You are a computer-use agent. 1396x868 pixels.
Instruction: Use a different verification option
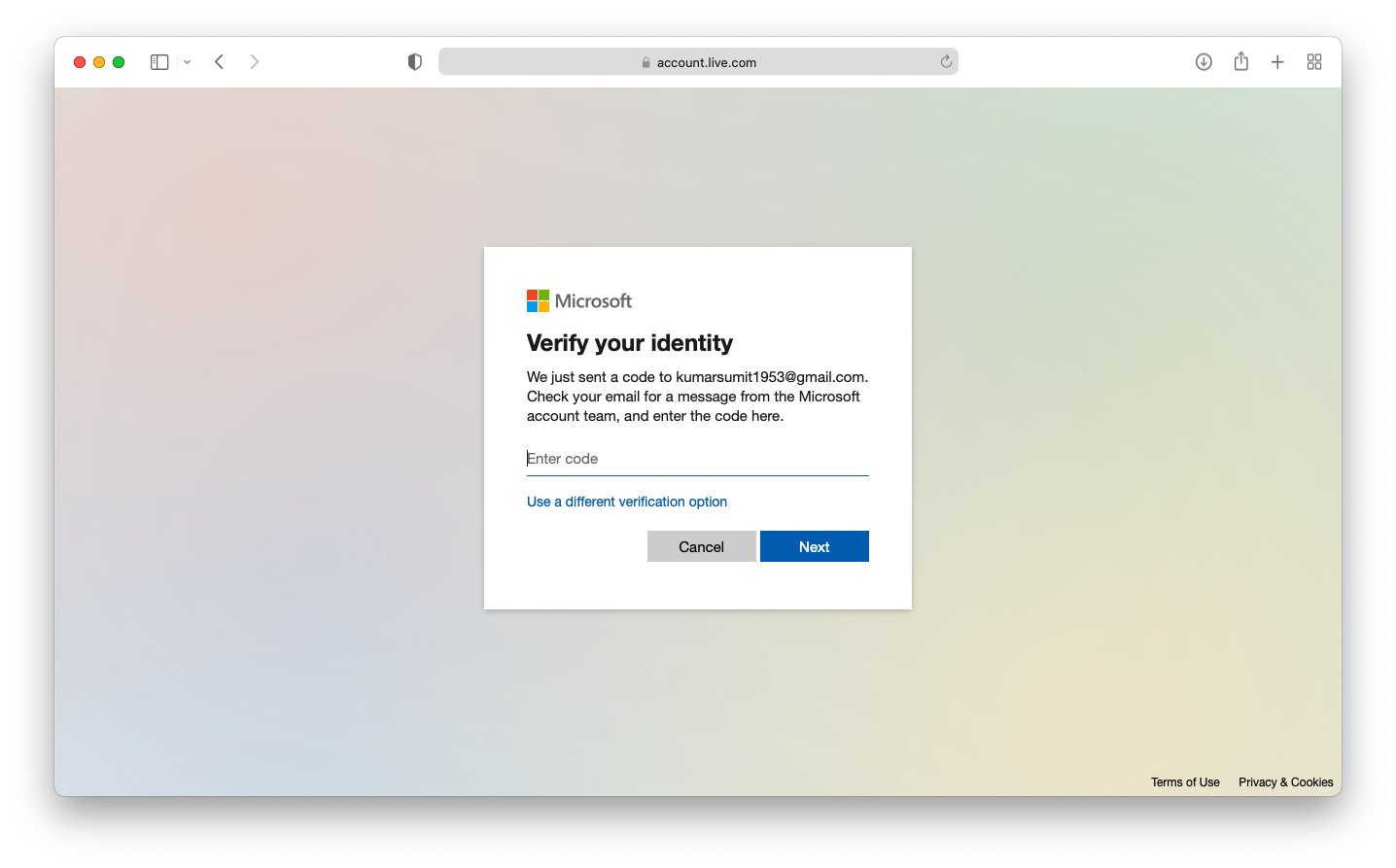626,502
